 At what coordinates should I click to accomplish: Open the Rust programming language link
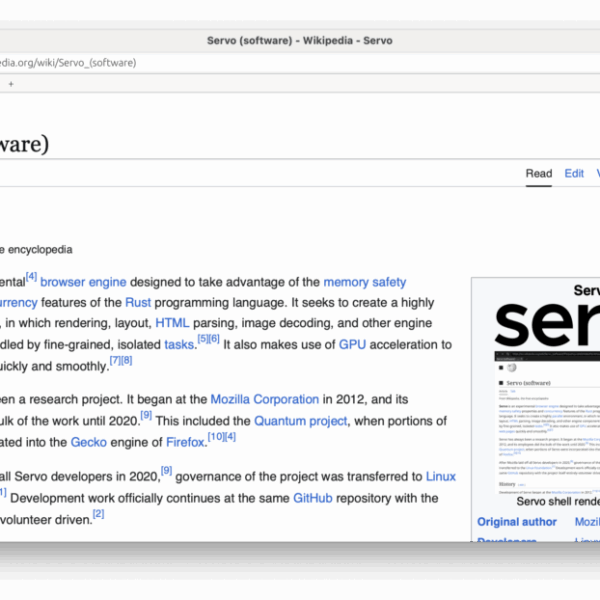click(x=138, y=303)
